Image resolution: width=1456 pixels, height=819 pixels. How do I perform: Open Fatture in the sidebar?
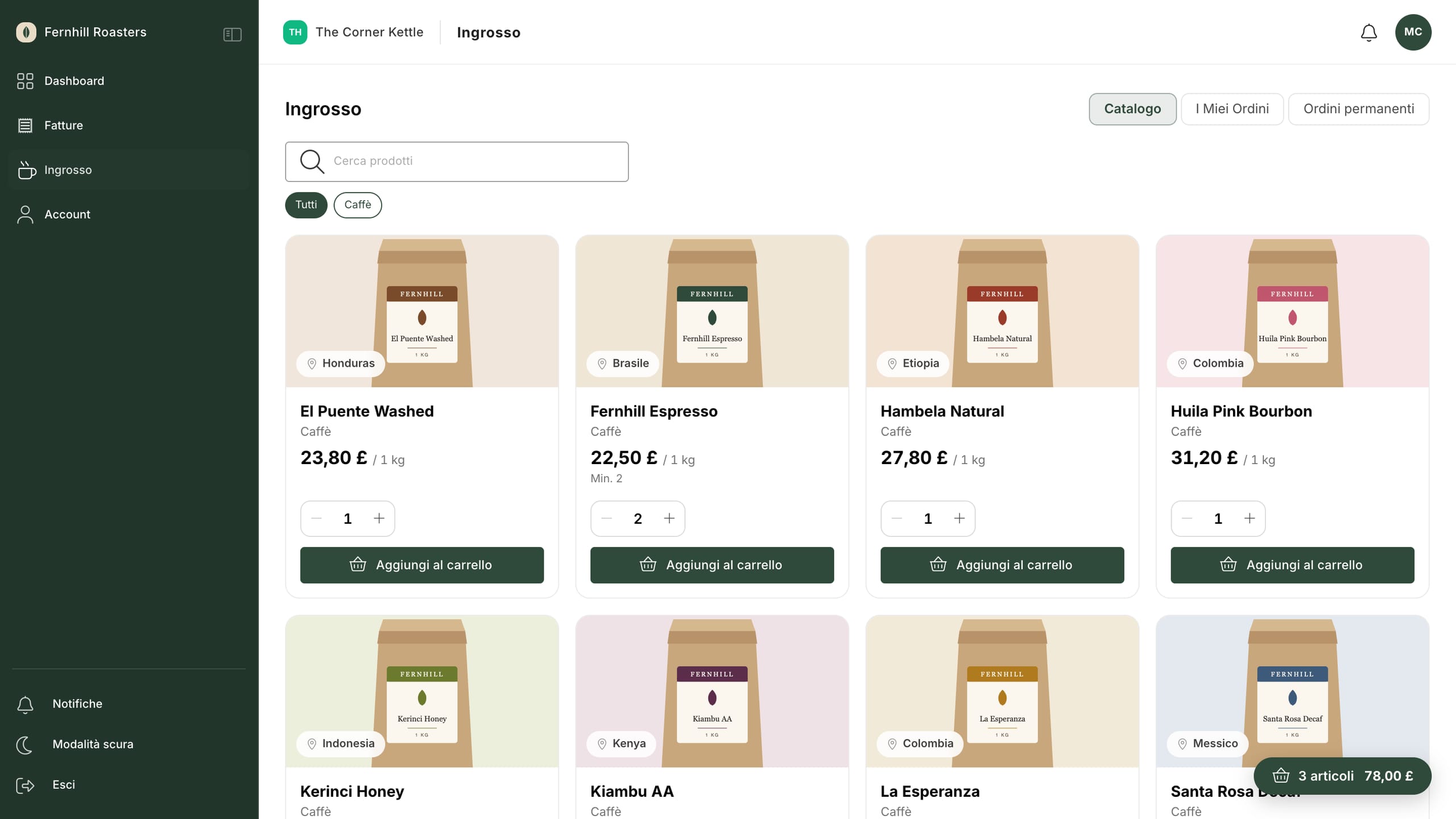(x=129, y=125)
